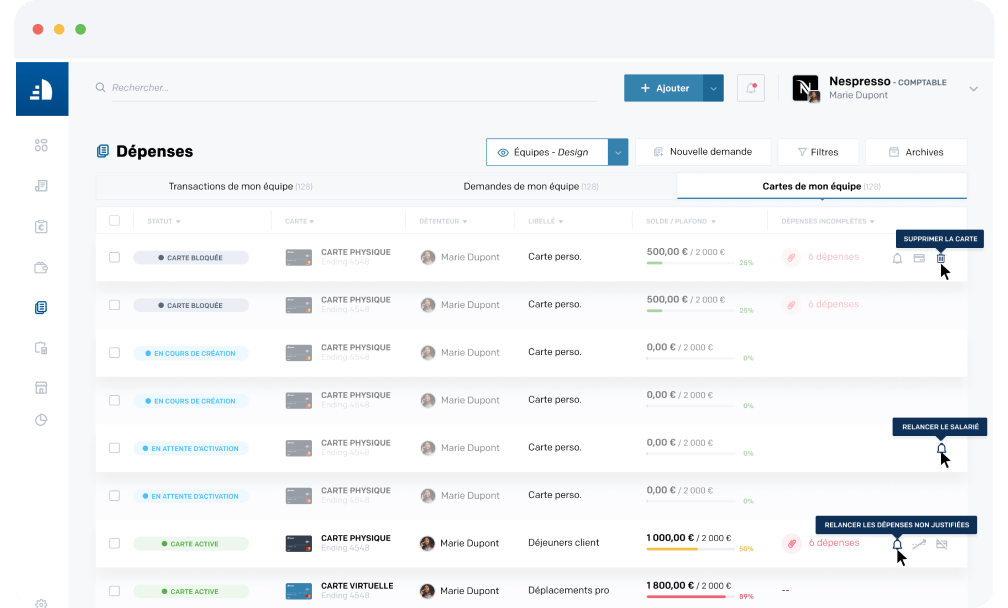Sort by the SOLDE / PLAFOND column header
The width and height of the screenshot is (1008, 608).
[x=681, y=221]
